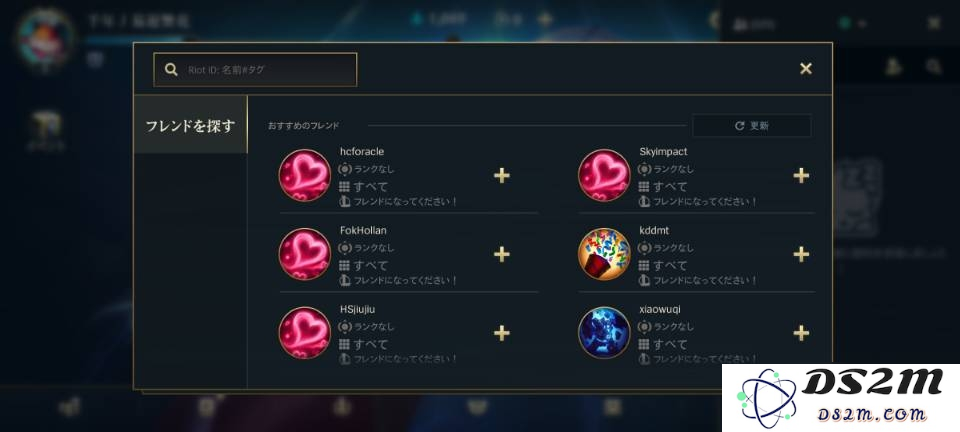Add kddmt as a friend with plus icon
The width and height of the screenshot is (960, 432).
tap(801, 255)
